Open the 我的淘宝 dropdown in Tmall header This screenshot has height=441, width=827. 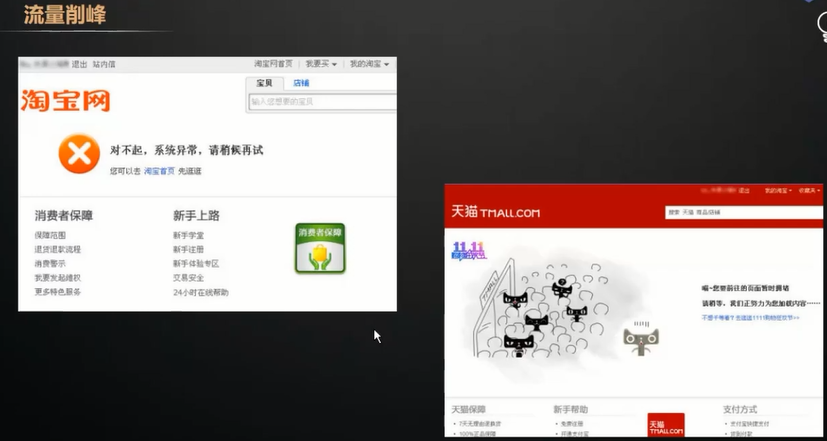coord(778,190)
